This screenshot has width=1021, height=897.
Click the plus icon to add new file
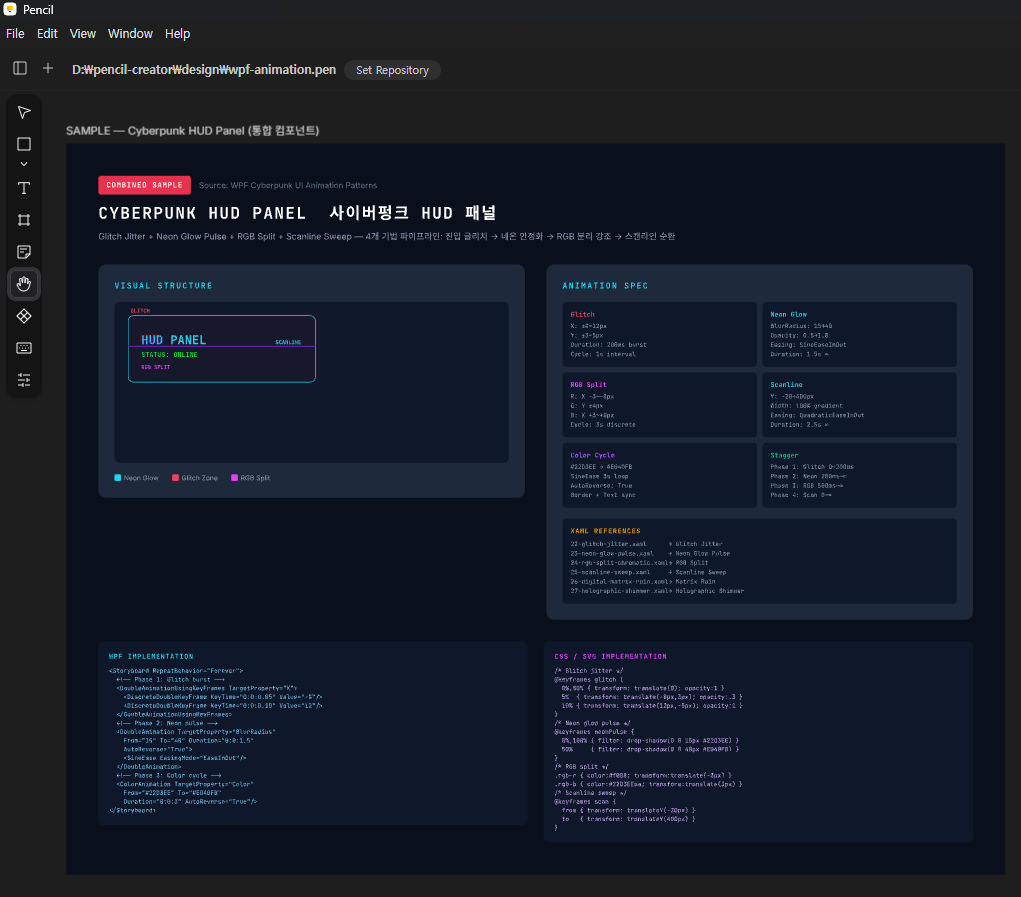click(x=48, y=69)
